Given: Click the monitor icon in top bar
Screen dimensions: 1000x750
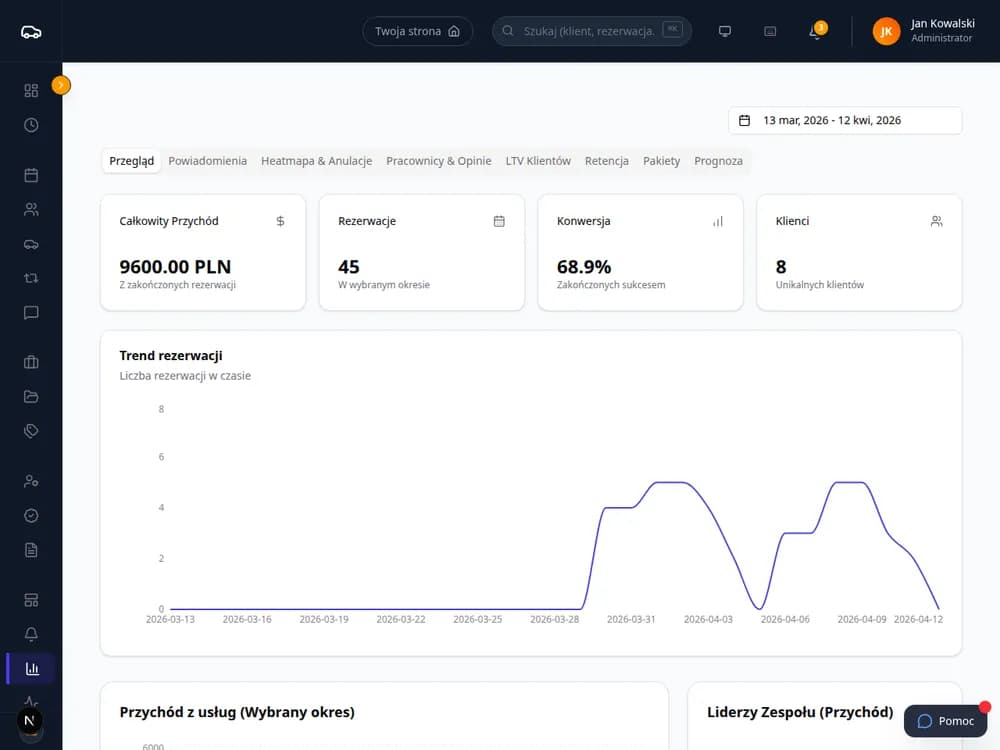Looking at the screenshot, I should click(x=724, y=31).
